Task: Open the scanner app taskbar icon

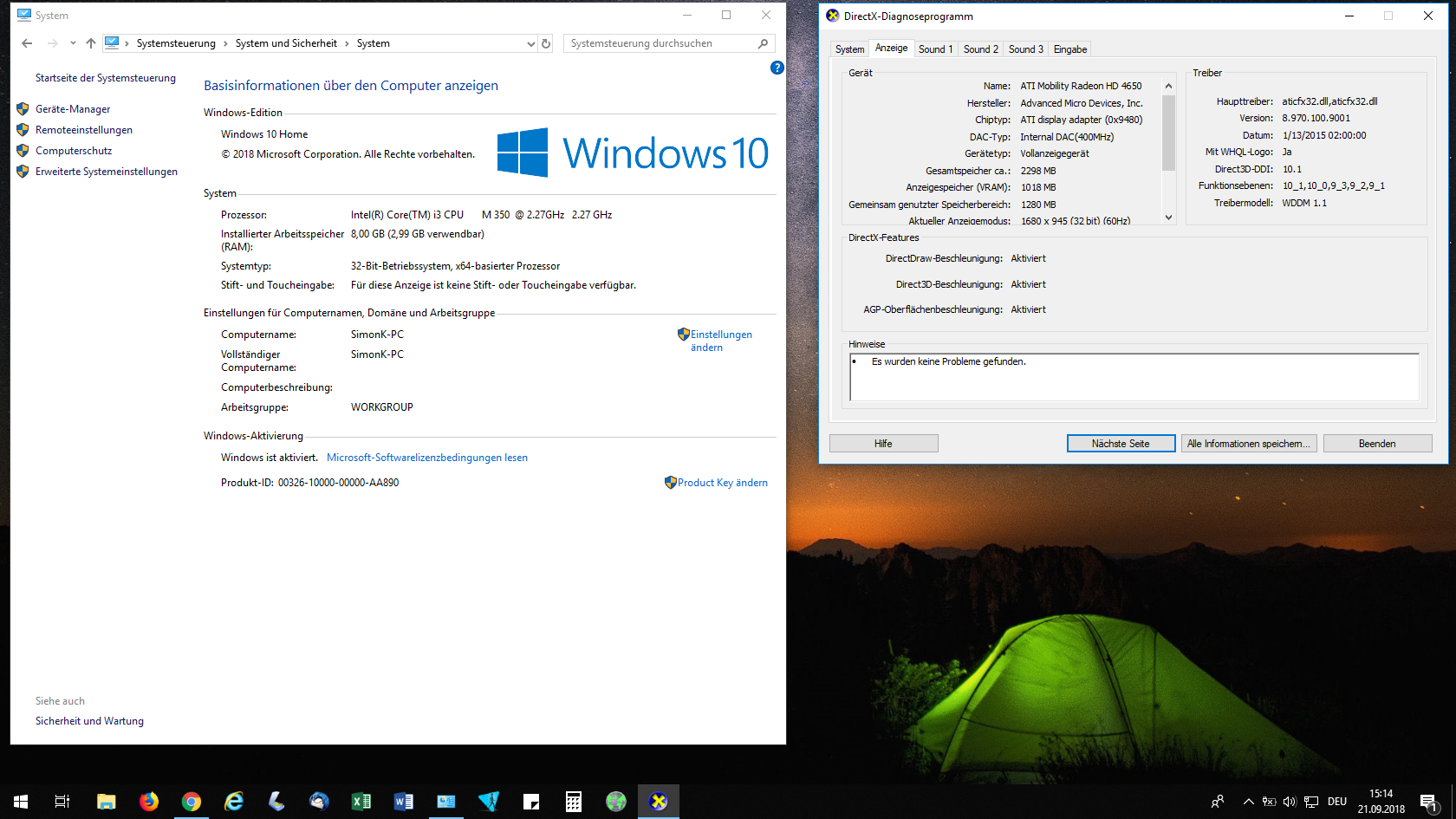Action: coord(276,802)
